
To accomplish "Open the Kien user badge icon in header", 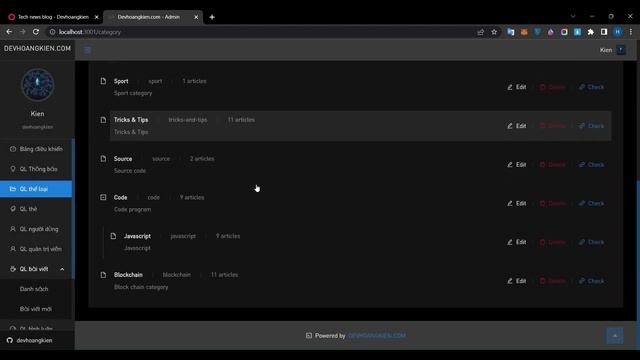I will point(621,50).
